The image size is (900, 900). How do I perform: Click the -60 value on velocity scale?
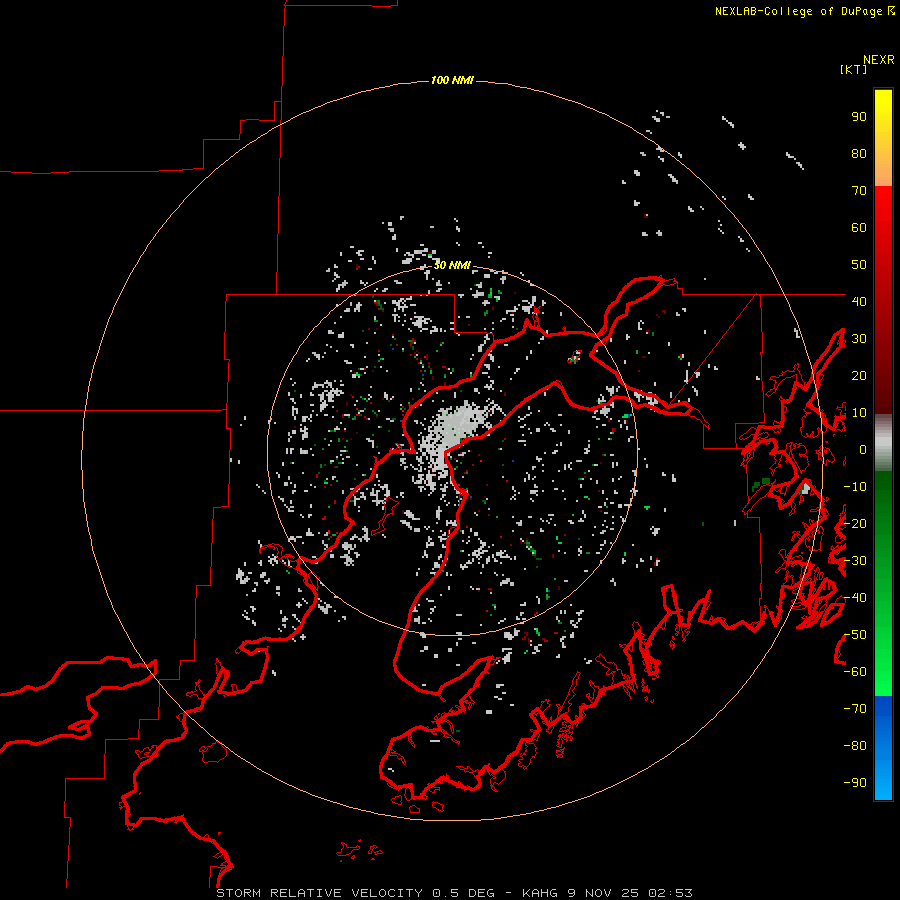click(x=855, y=672)
